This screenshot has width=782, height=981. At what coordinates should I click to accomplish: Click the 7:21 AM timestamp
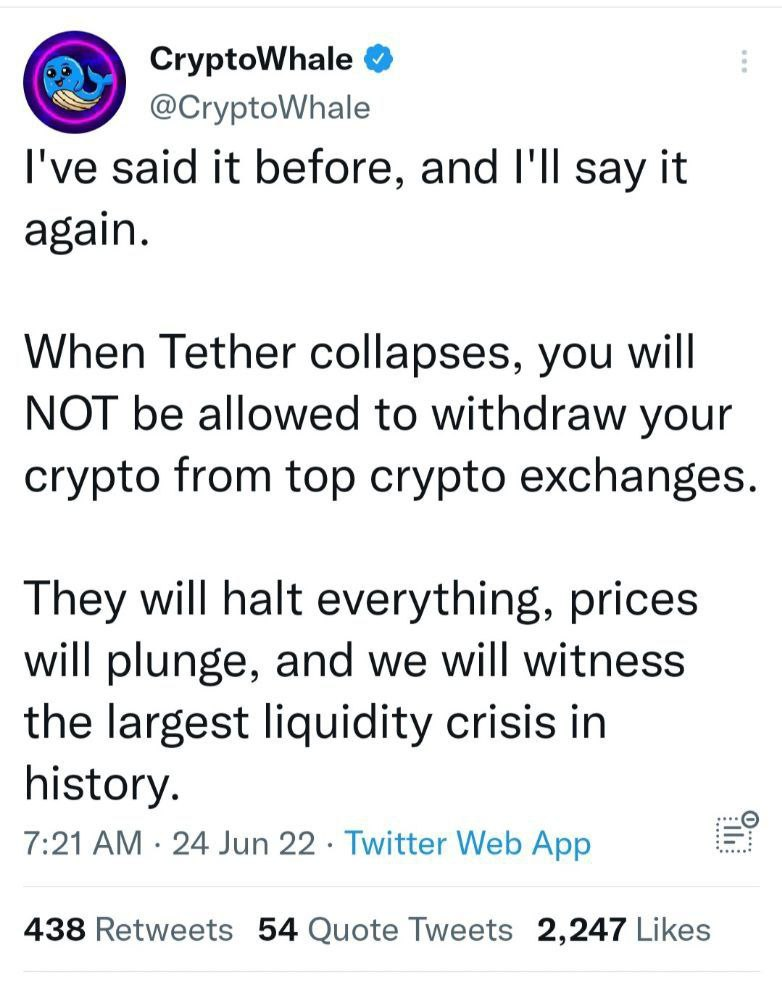pos(82,844)
